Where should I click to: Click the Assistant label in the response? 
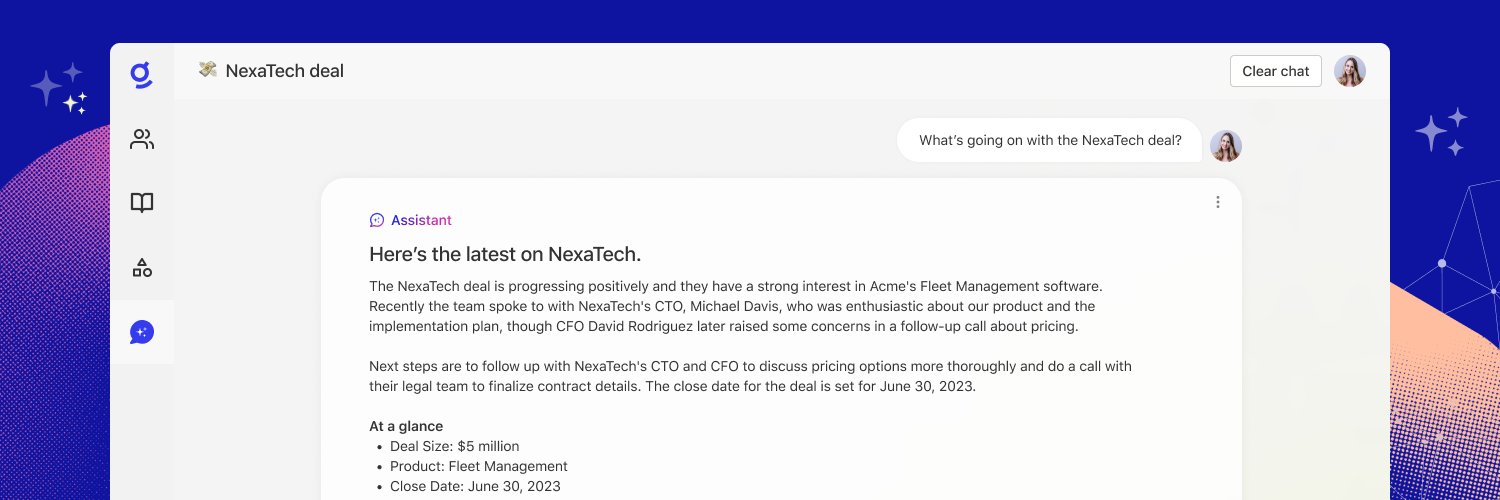(421, 220)
